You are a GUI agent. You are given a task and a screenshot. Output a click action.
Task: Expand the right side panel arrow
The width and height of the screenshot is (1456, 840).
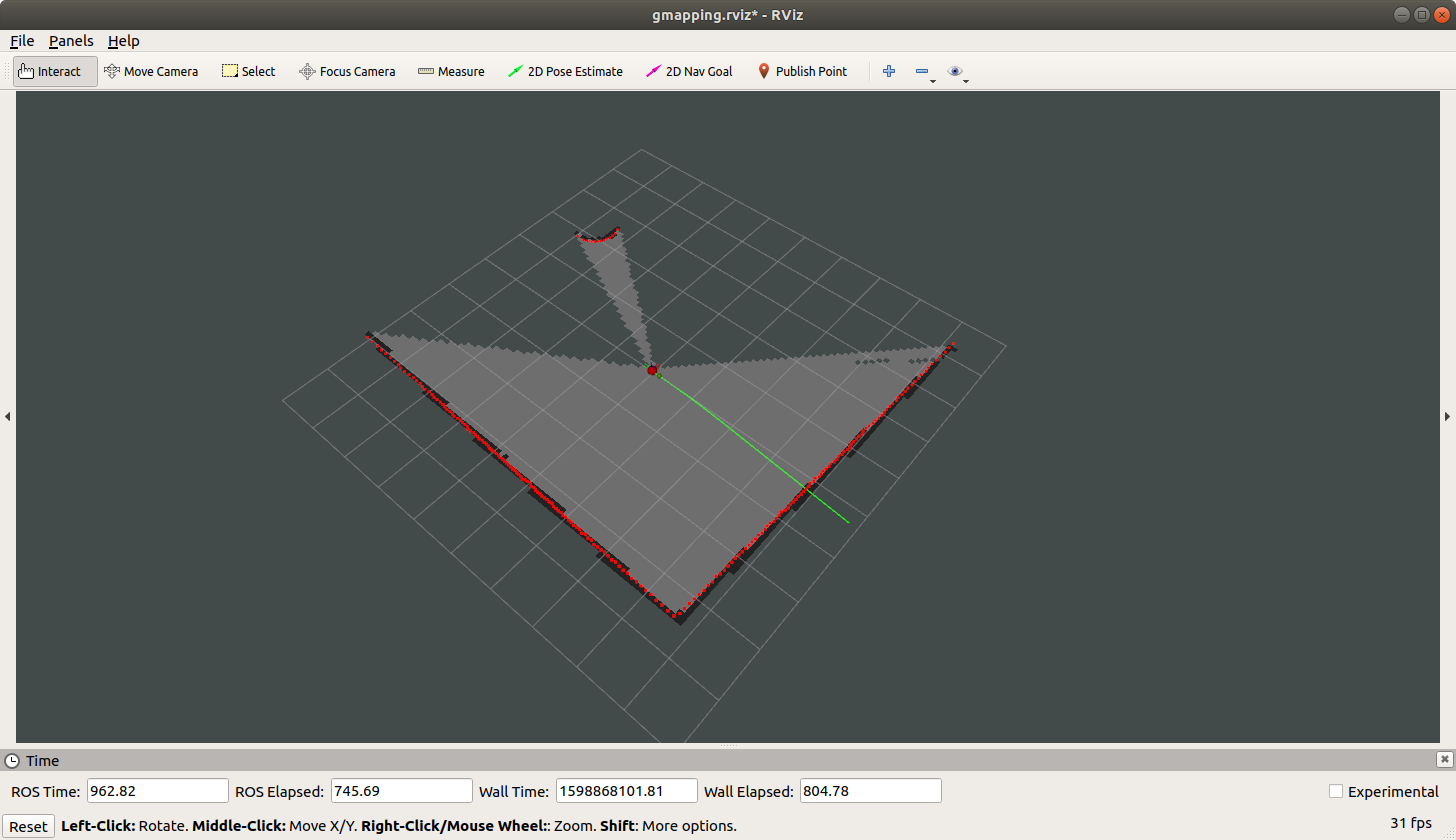1448,416
